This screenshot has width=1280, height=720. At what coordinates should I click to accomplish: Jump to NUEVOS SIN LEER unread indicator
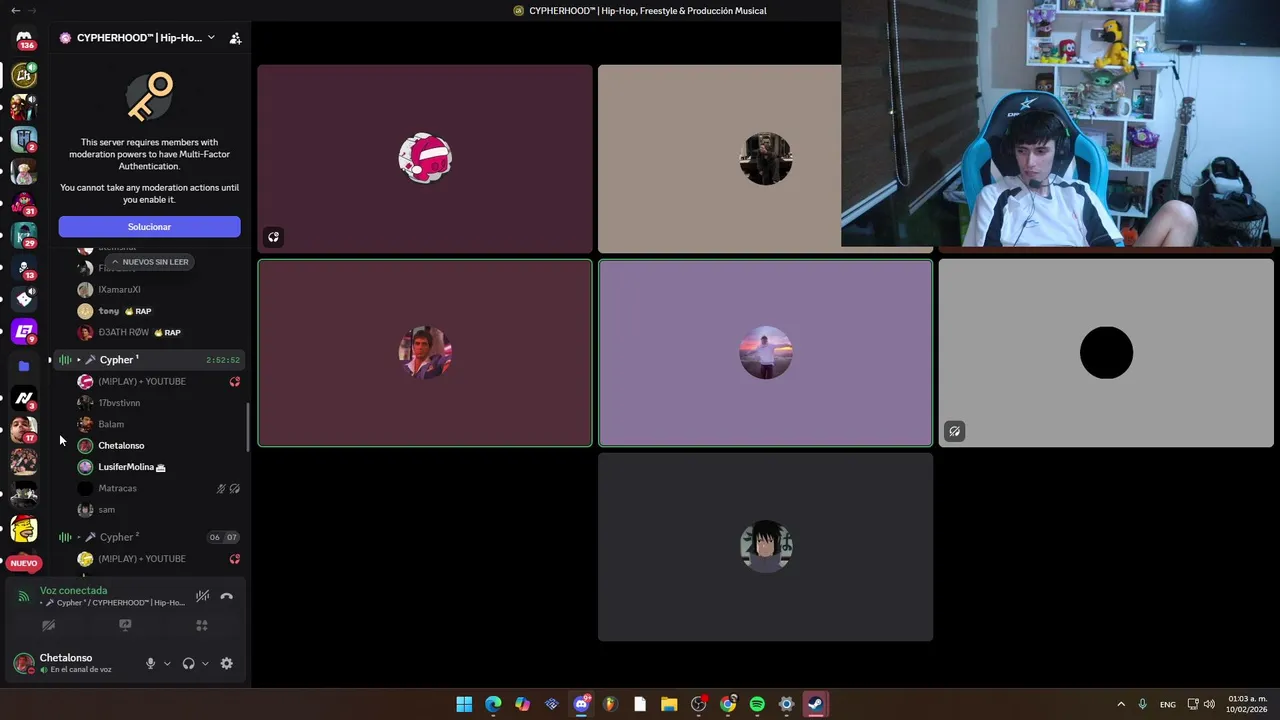point(149,262)
